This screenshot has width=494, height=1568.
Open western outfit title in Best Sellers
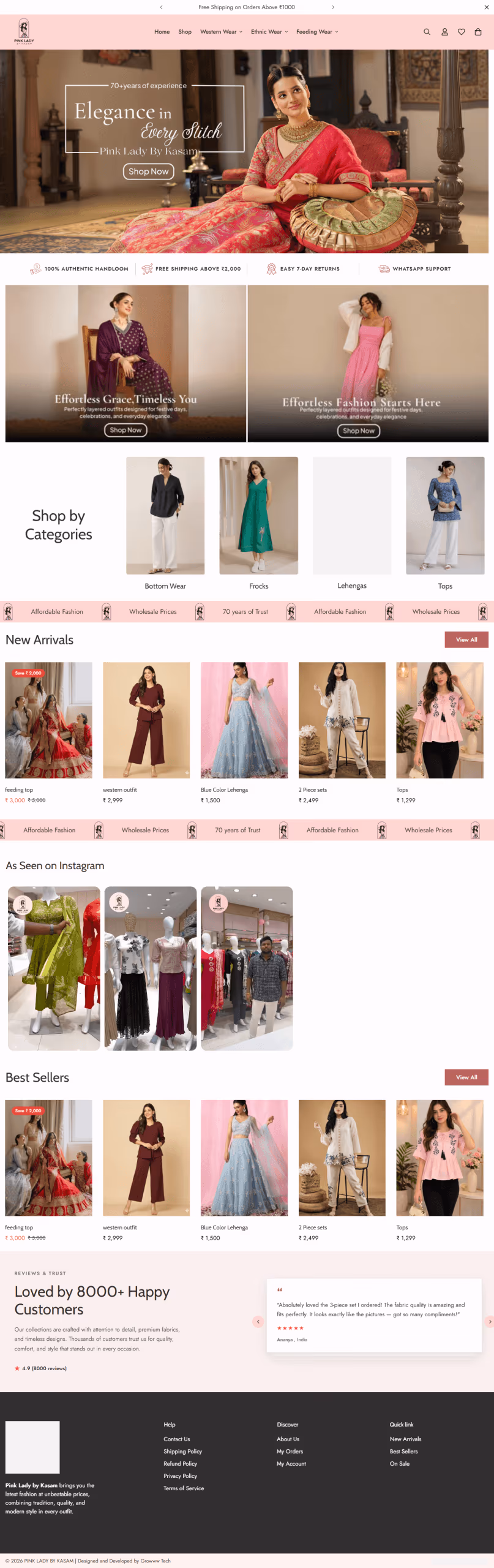tap(120, 1227)
